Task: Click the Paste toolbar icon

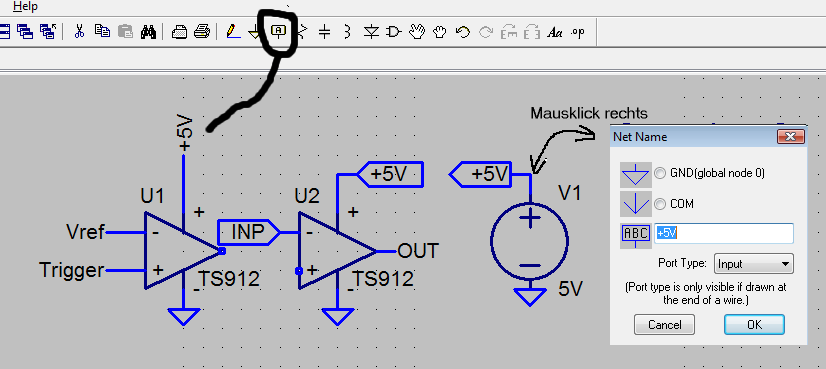Action: 125,32
